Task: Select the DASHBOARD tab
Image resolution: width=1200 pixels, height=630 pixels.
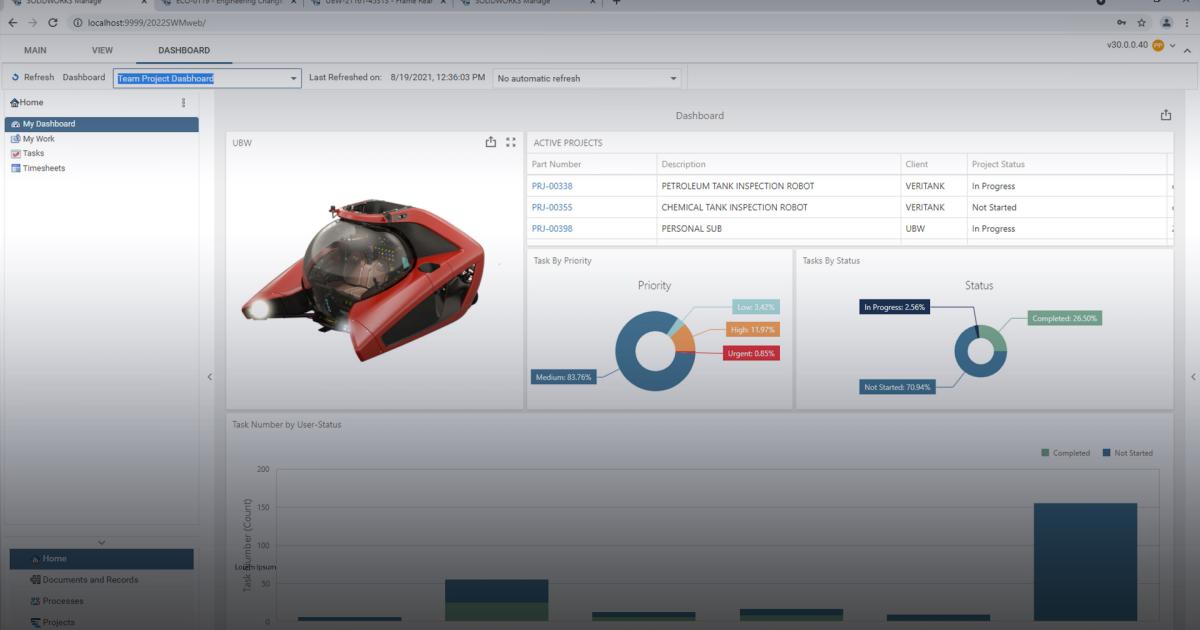Action: click(x=184, y=50)
